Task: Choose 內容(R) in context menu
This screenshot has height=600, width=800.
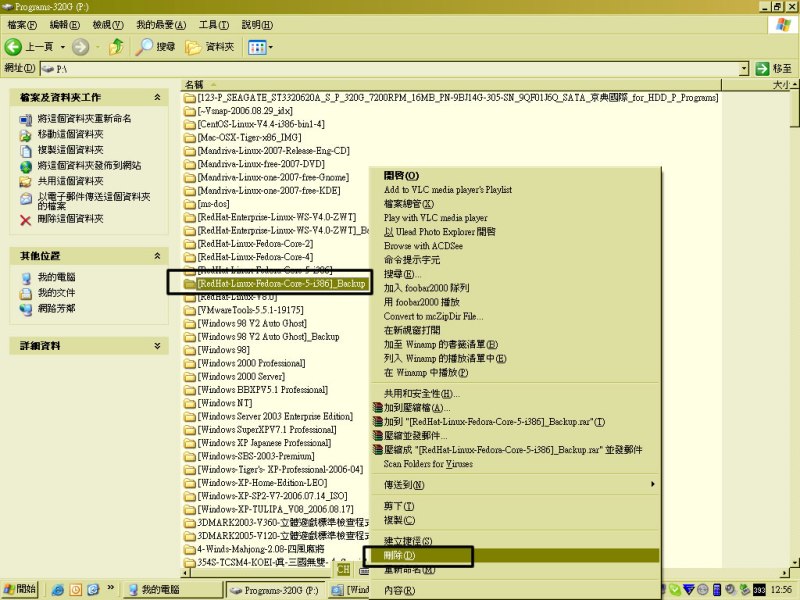Action: [515, 590]
